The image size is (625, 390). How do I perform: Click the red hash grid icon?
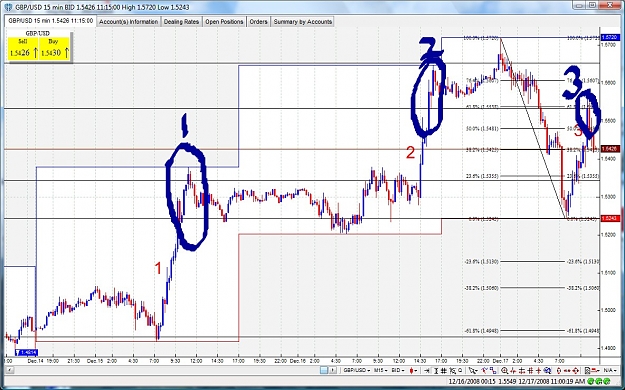pos(530,370)
